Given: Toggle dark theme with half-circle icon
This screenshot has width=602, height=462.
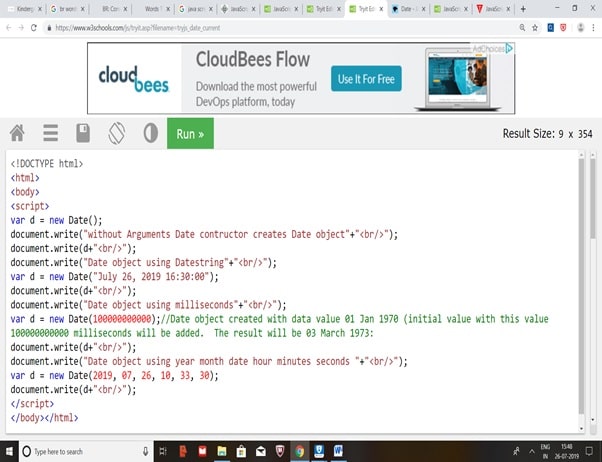Looking at the screenshot, I should [150, 133].
